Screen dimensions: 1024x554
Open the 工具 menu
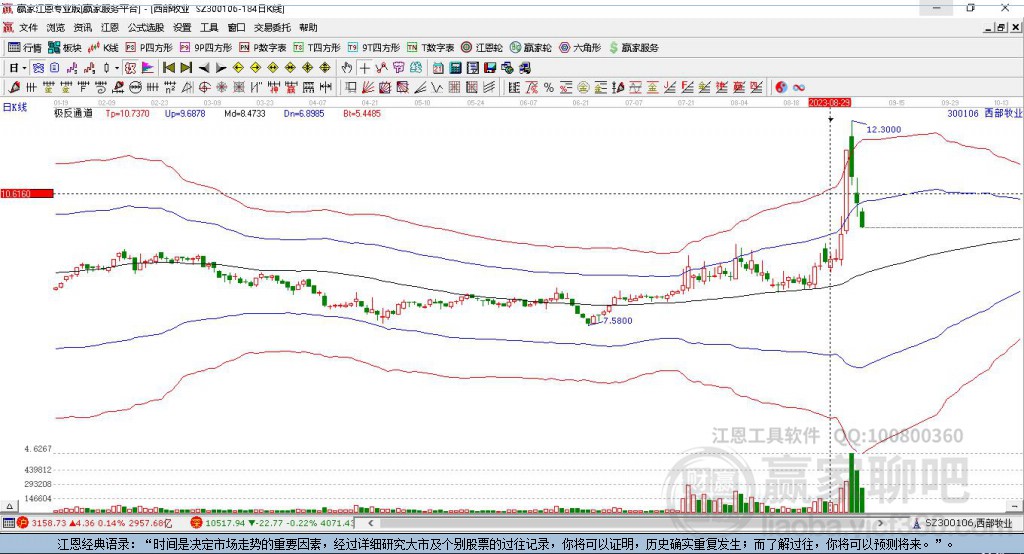[x=209, y=27]
